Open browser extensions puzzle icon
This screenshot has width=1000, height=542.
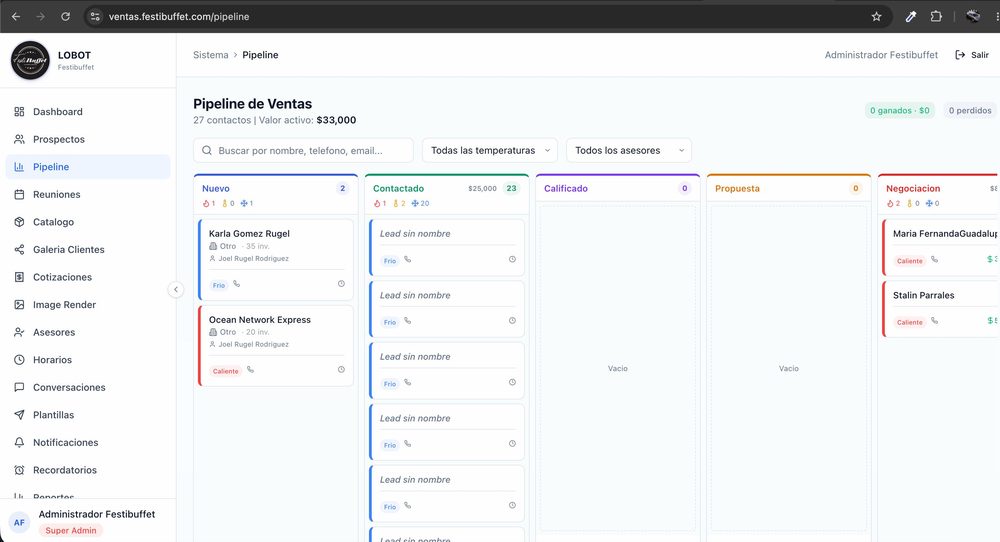pyautogui.click(x=936, y=17)
